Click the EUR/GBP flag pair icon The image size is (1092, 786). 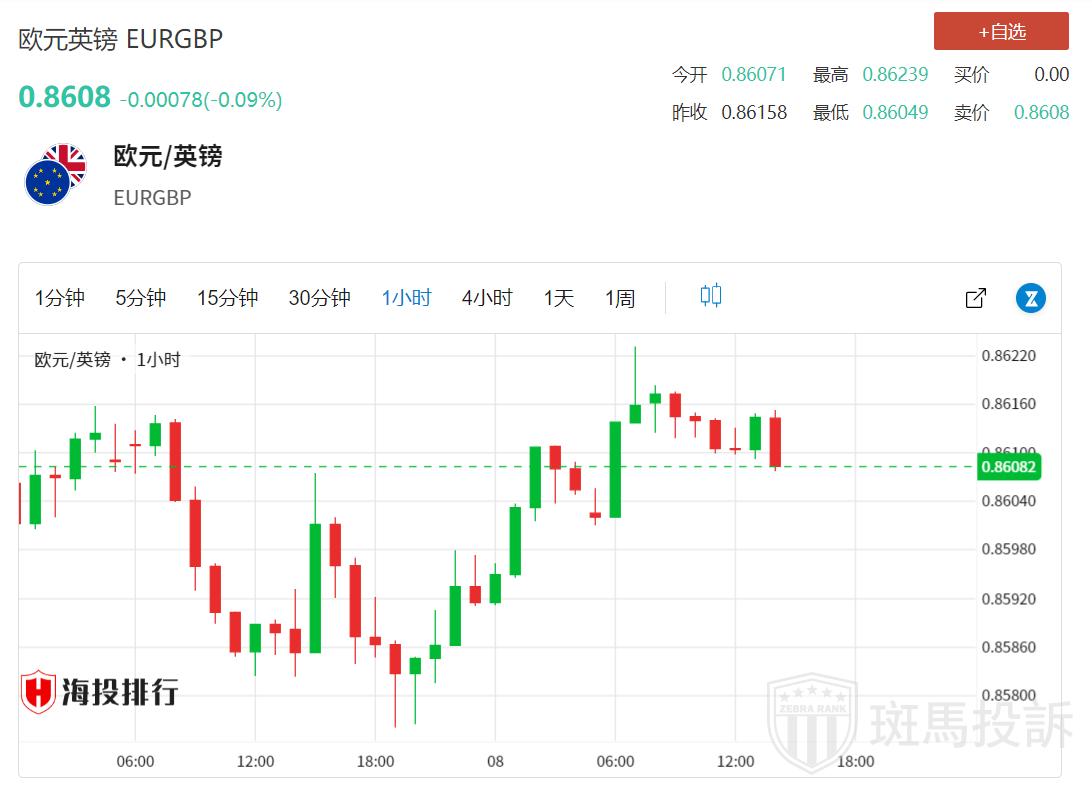(56, 176)
